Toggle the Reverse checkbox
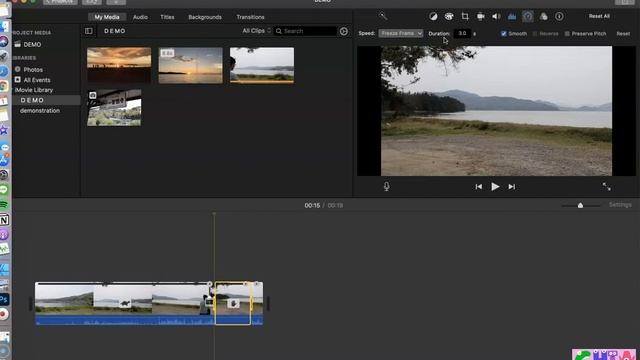Viewport: 640px width, 360px height. click(535, 33)
